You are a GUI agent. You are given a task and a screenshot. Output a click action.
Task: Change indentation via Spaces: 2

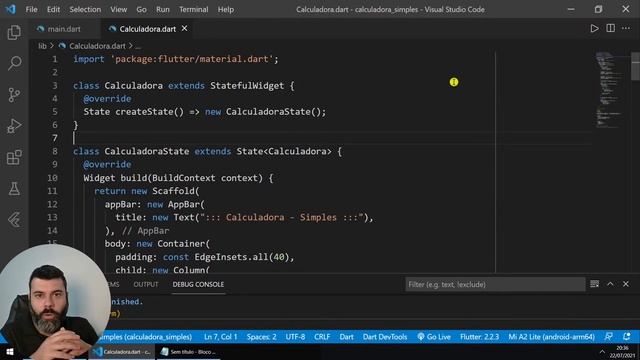tap(261, 337)
